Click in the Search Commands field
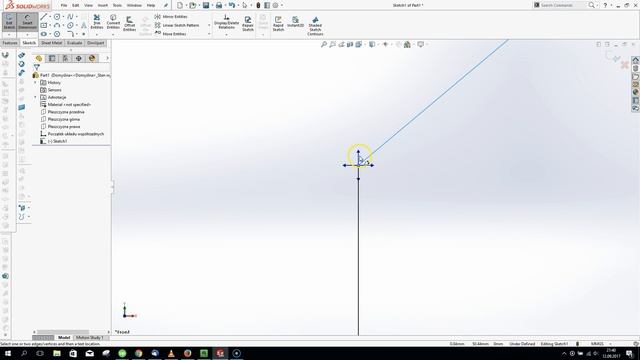640x360 pixels. click(563, 5)
